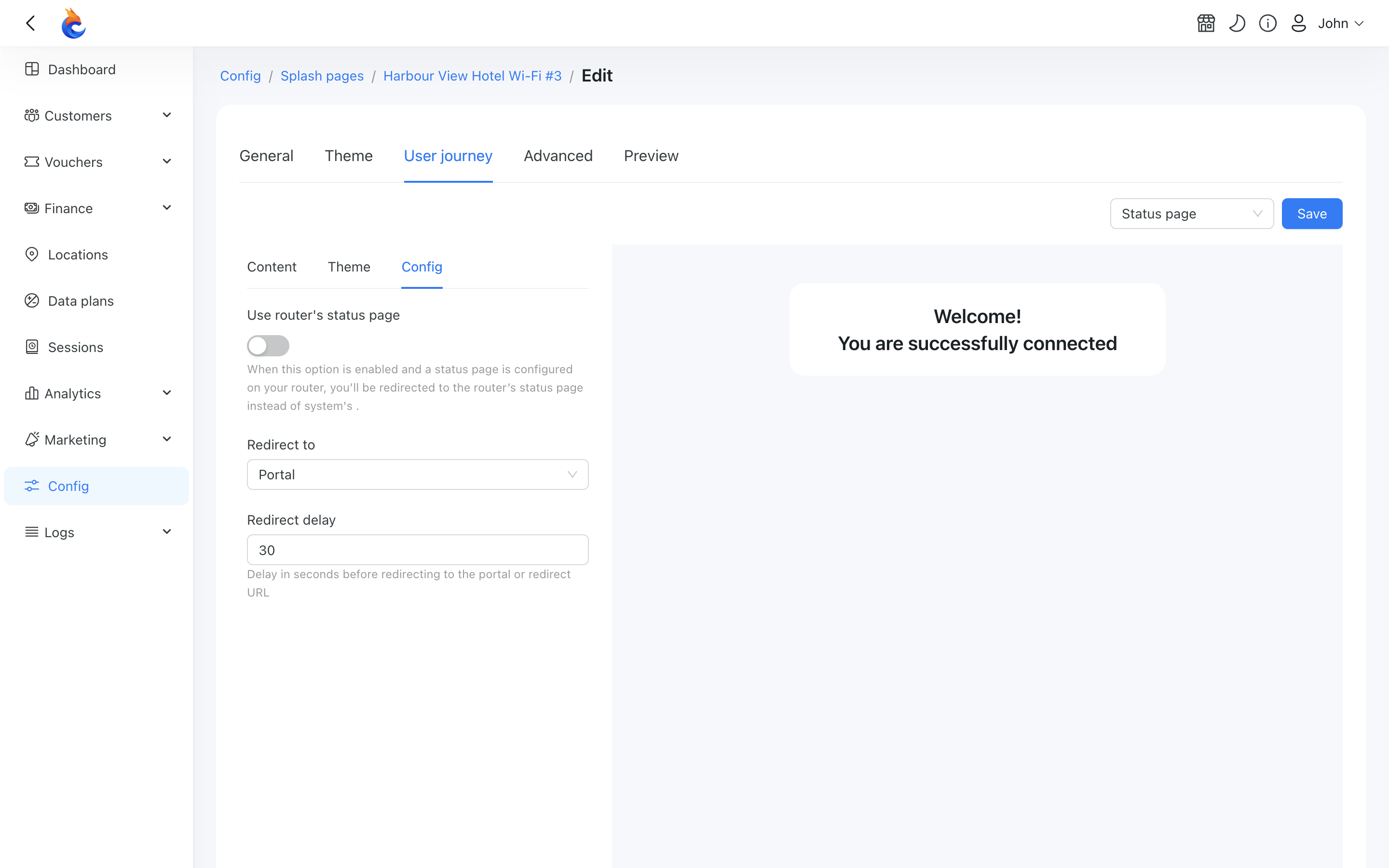Select the Content sub-tab

tap(272, 267)
